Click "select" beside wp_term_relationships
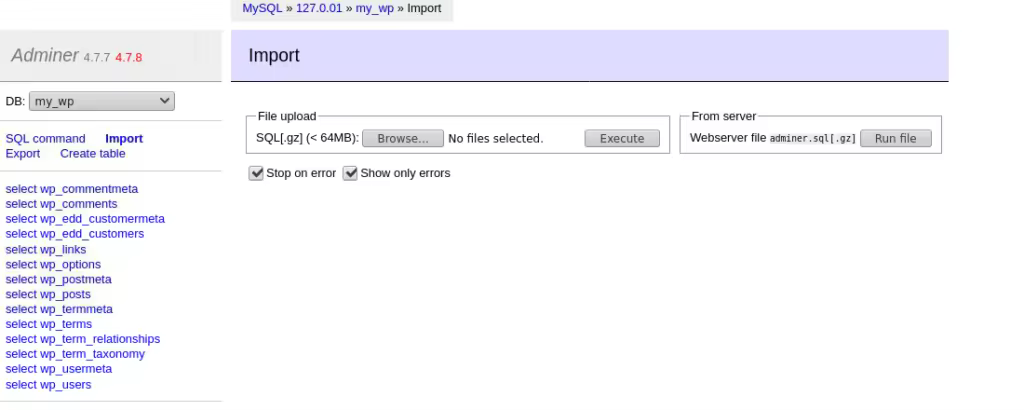Image resolution: width=1024 pixels, height=410 pixels. pyautogui.click(x=21, y=339)
